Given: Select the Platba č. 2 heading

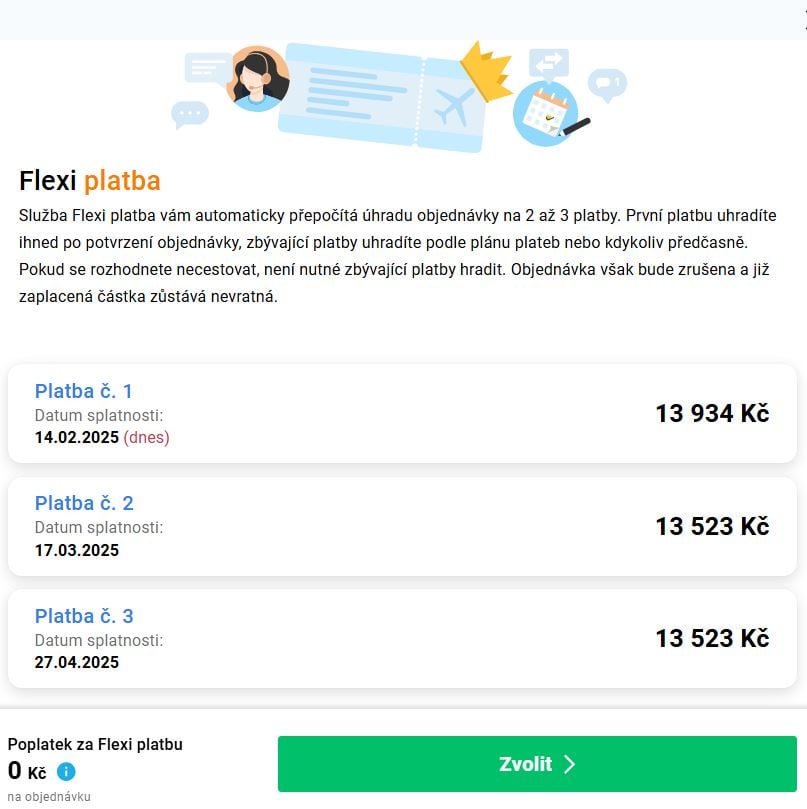Looking at the screenshot, I should tap(84, 503).
